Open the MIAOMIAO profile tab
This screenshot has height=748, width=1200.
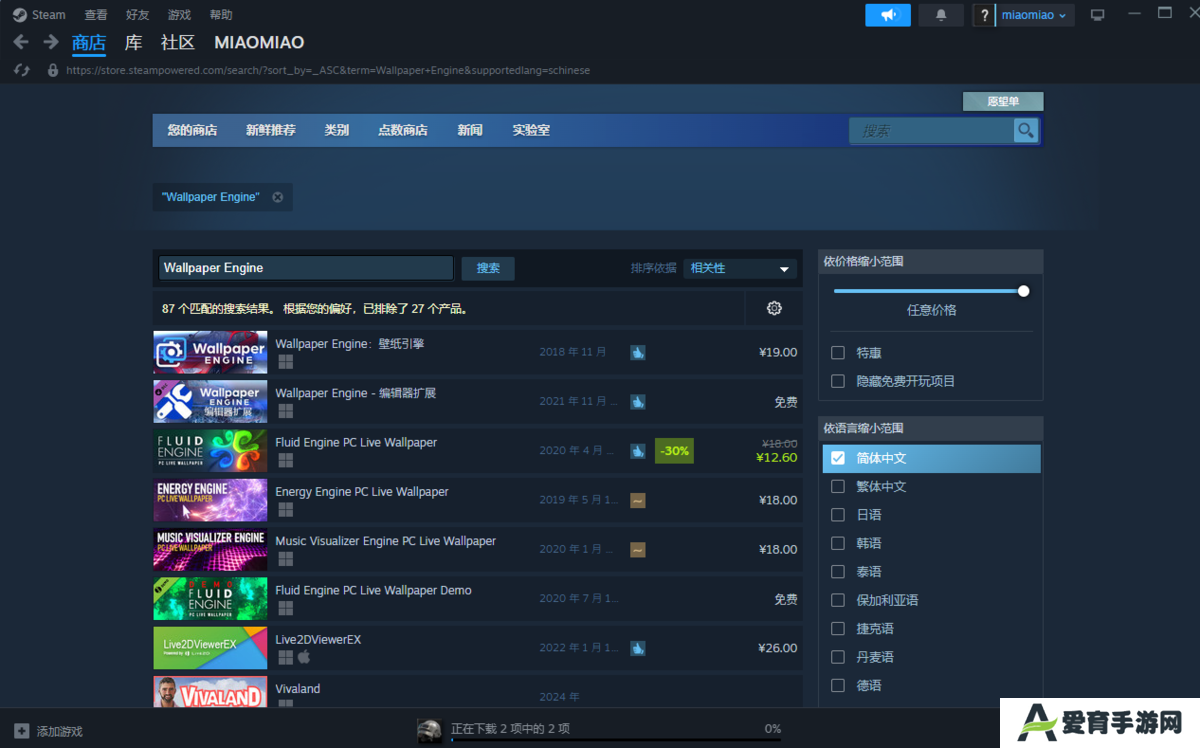pyautogui.click(x=259, y=42)
